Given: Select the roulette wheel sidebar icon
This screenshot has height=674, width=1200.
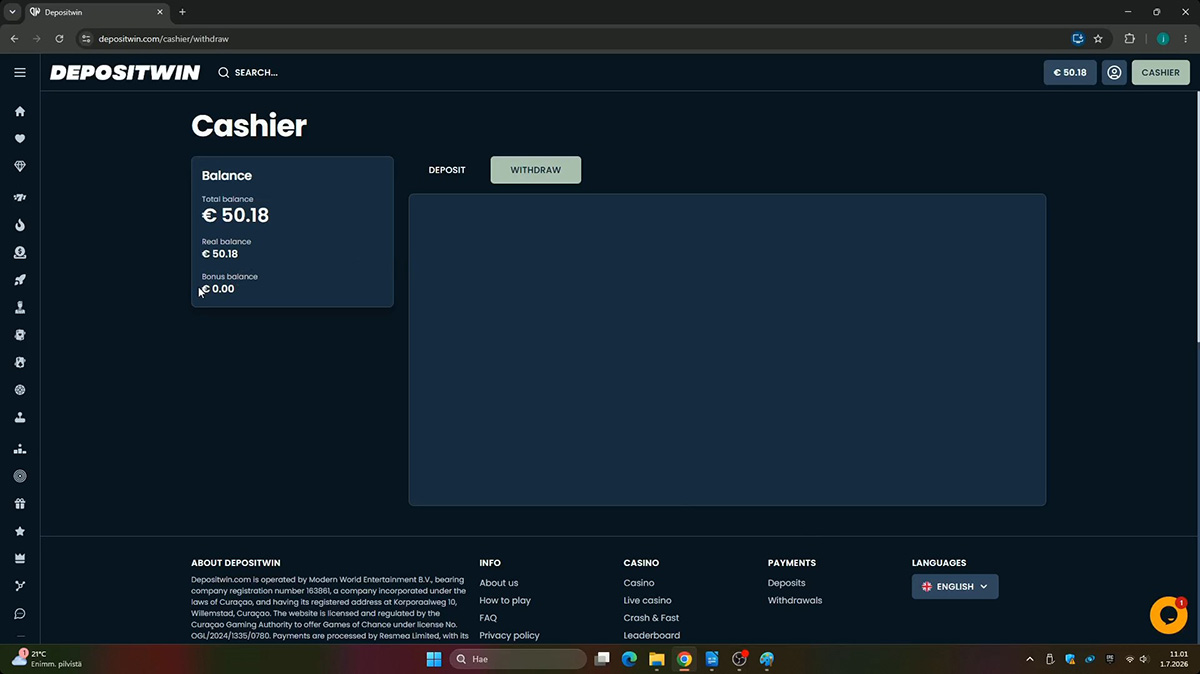Looking at the screenshot, I should 20,390.
